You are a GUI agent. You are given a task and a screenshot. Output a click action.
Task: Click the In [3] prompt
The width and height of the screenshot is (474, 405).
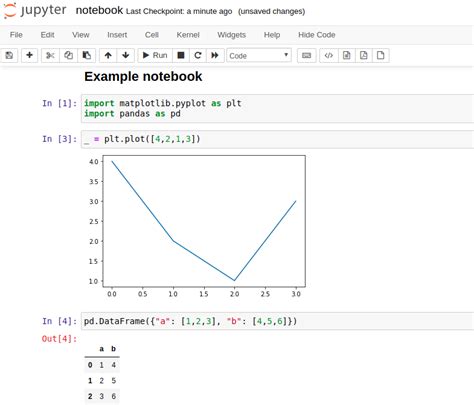click(59, 139)
